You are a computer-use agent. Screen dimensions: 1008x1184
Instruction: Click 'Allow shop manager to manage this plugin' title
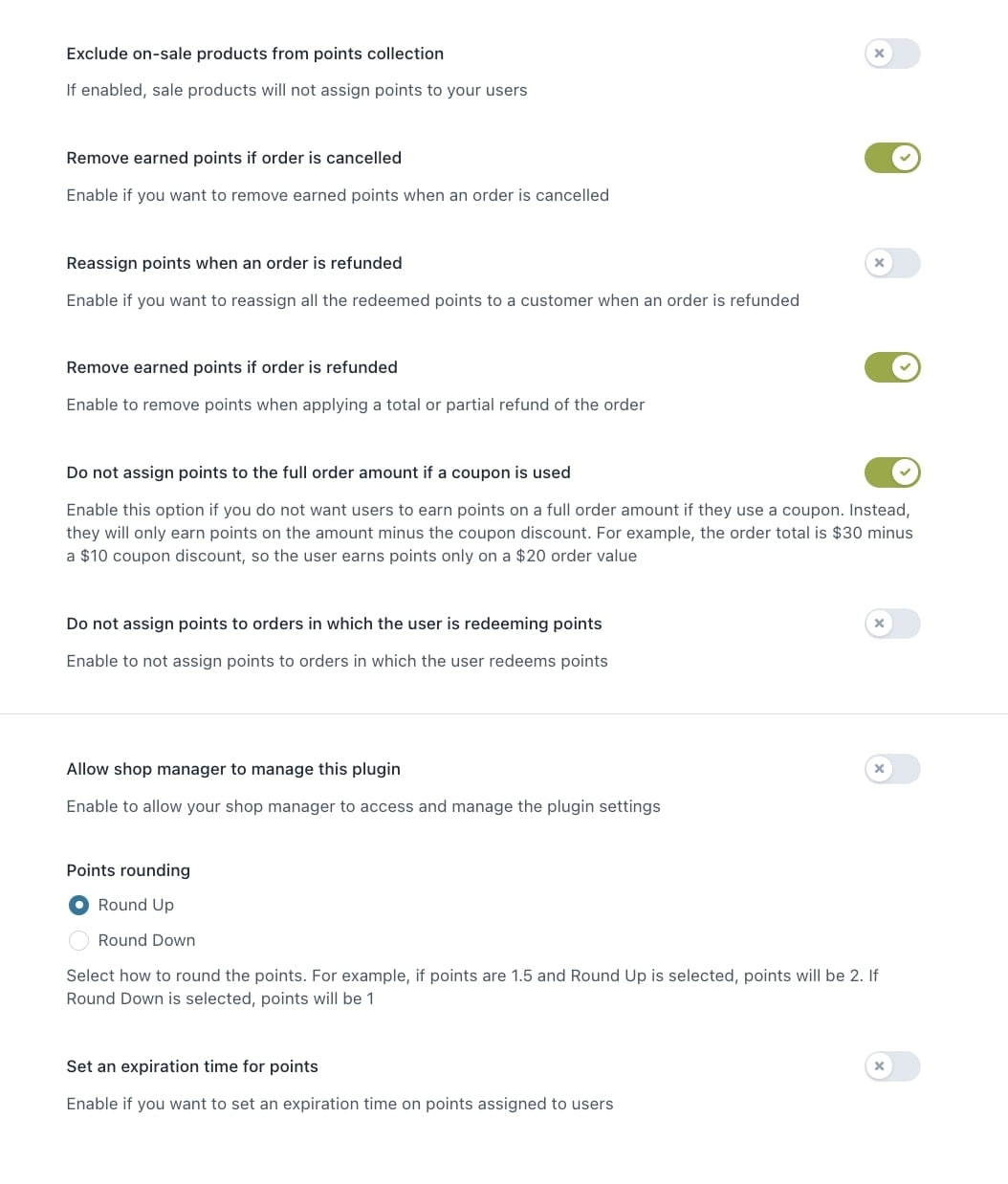pos(233,769)
